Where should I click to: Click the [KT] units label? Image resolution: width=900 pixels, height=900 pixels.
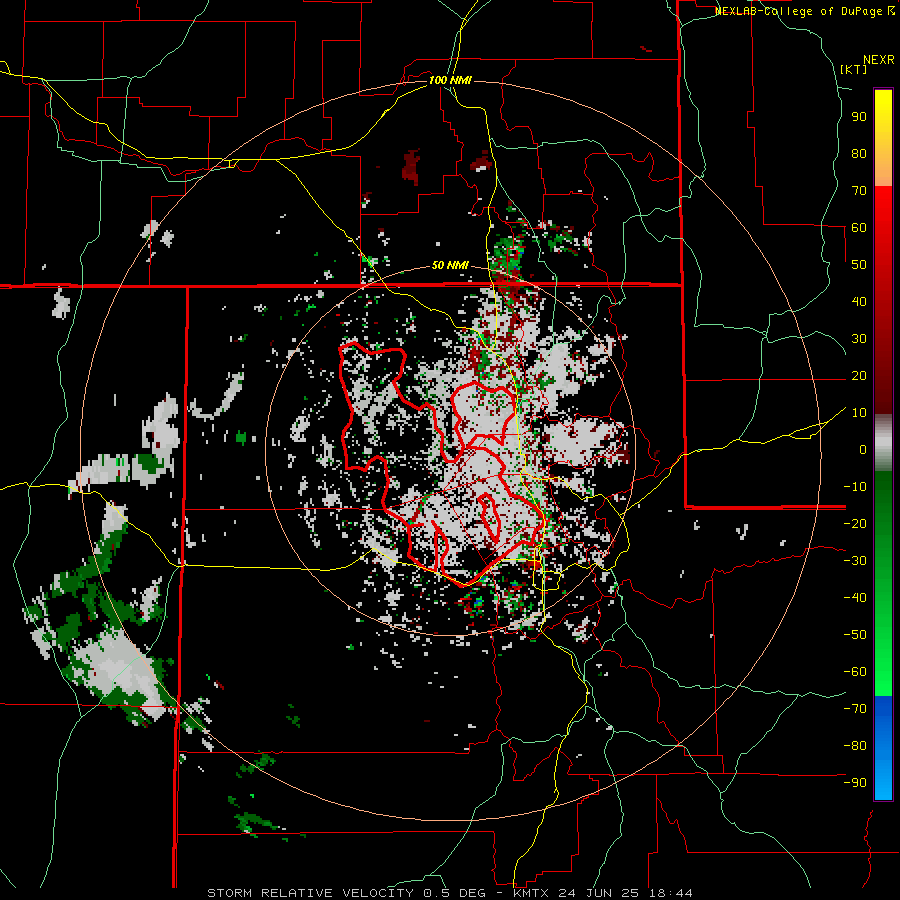pos(853,69)
